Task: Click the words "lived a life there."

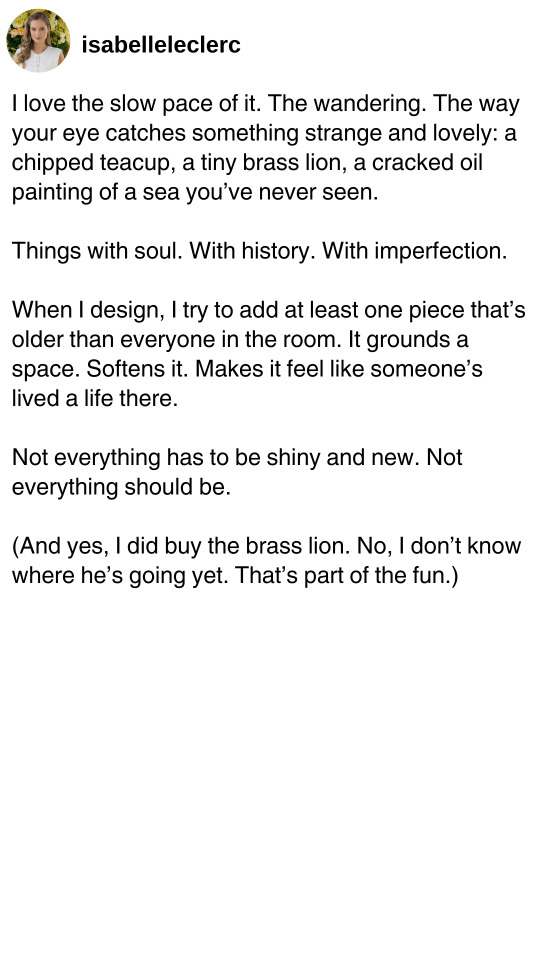Action: [x=95, y=399]
